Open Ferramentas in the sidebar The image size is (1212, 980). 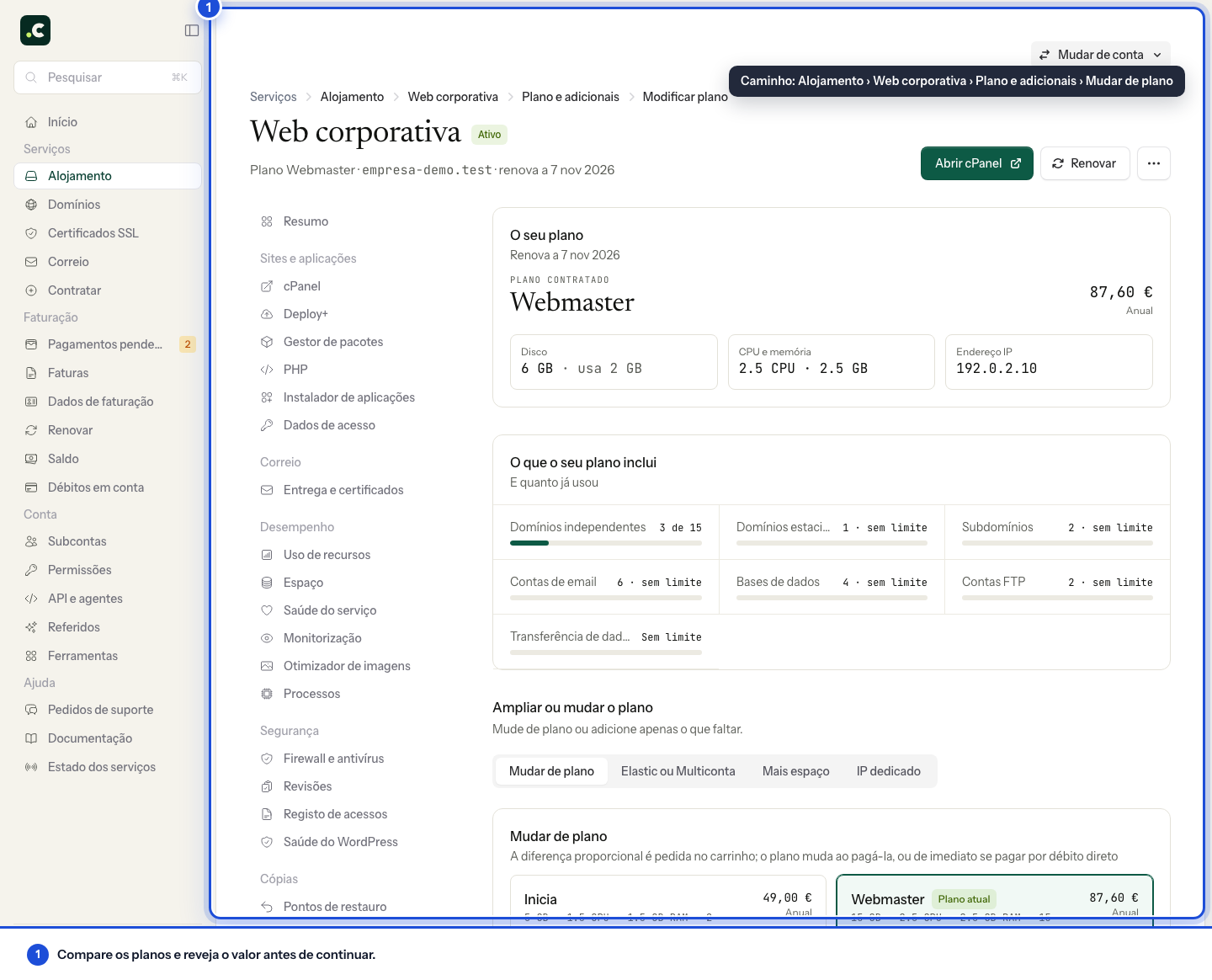tap(108, 656)
